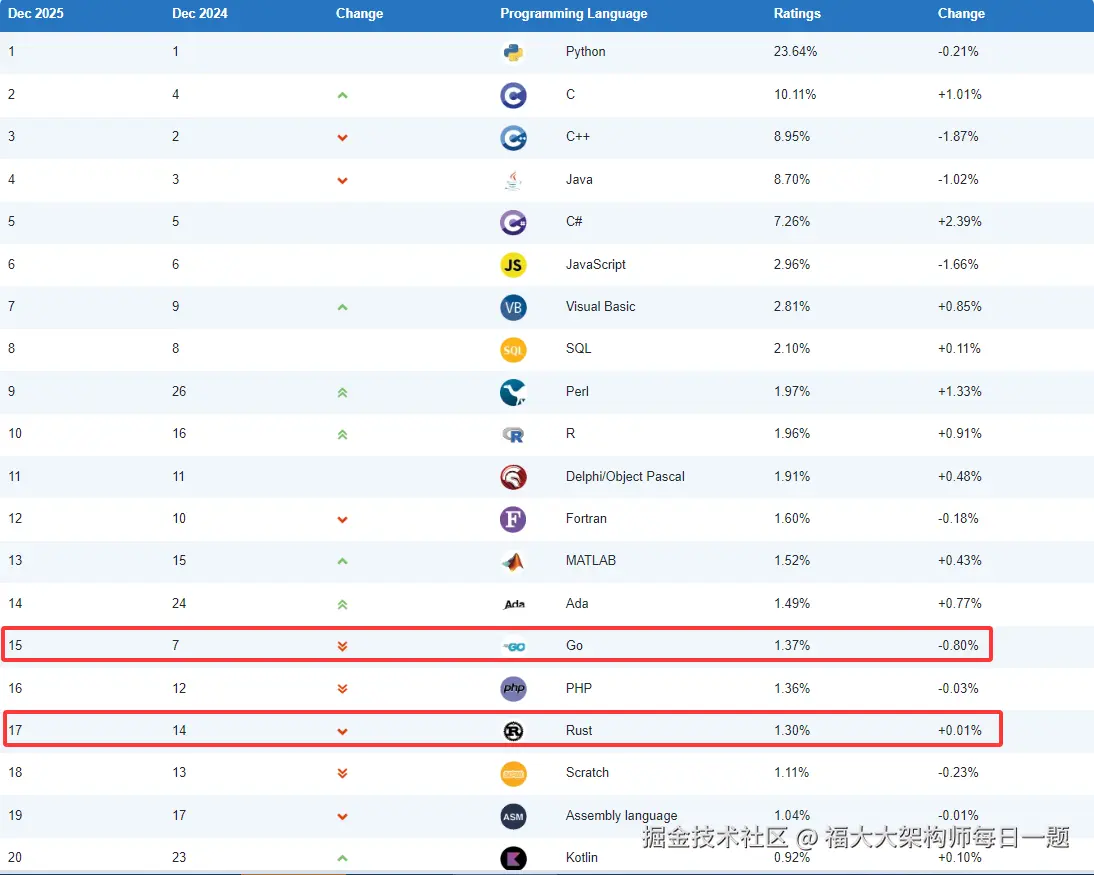1094x875 pixels.
Task: Click the MATLAB language name
Action: [x=591, y=560]
